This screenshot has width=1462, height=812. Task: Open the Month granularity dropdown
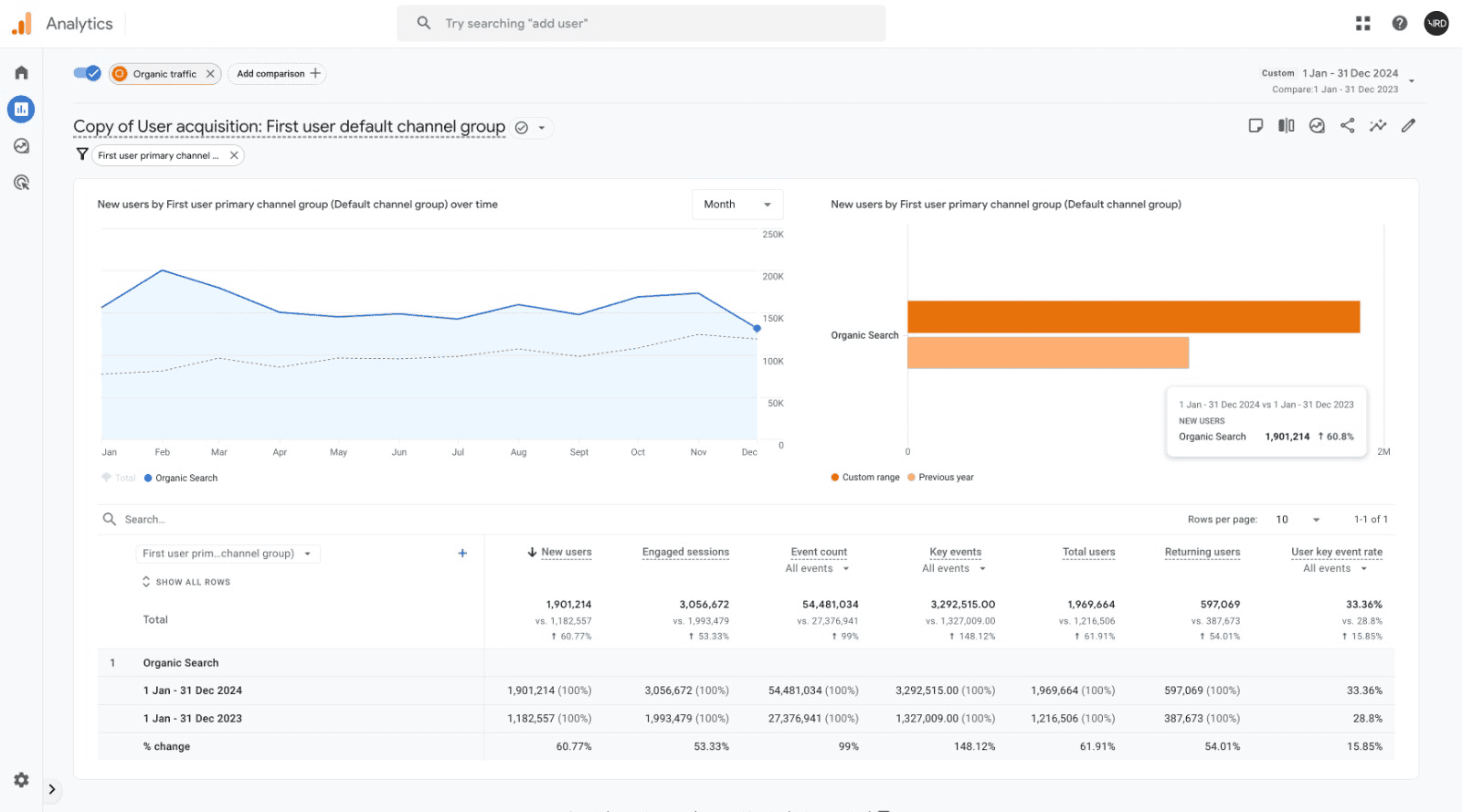736,205
